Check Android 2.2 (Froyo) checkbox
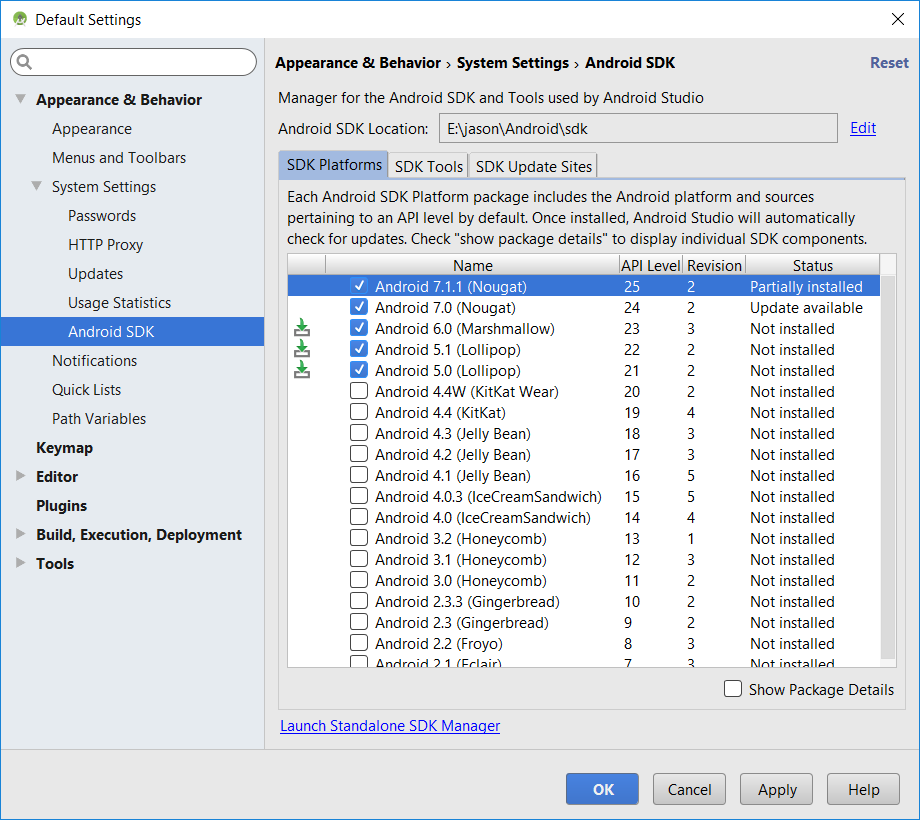The height and width of the screenshot is (820, 920). coord(358,643)
